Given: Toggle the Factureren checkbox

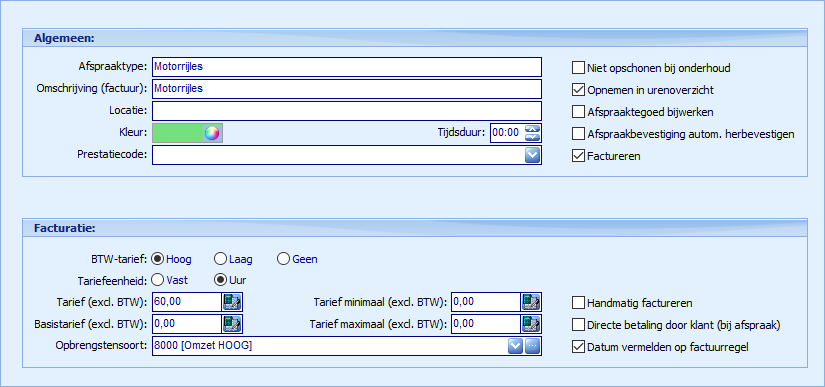Looking at the screenshot, I should tap(578, 156).
